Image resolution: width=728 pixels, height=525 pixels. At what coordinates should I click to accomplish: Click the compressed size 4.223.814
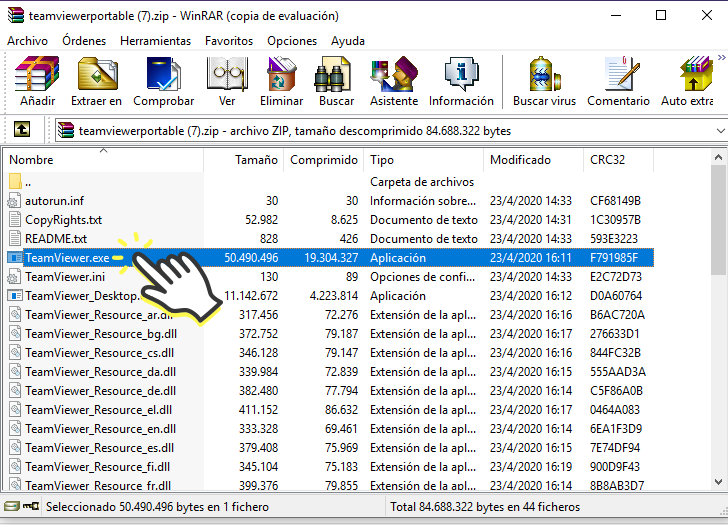334,296
